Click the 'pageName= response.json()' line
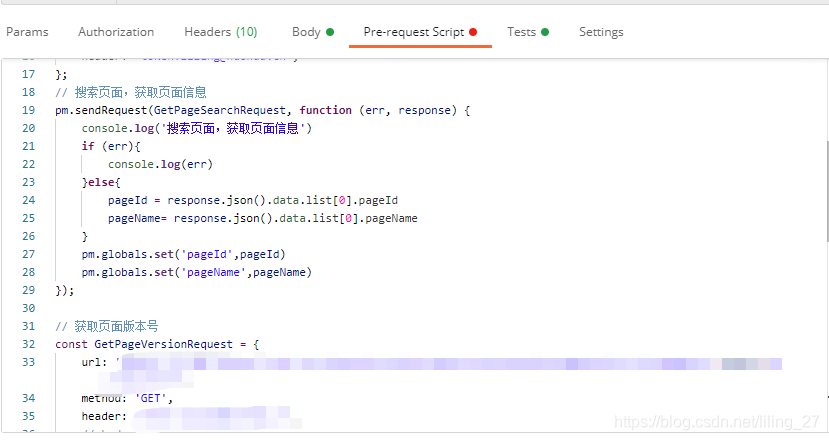This screenshot has height=440, width=829. click(x=263, y=218)
